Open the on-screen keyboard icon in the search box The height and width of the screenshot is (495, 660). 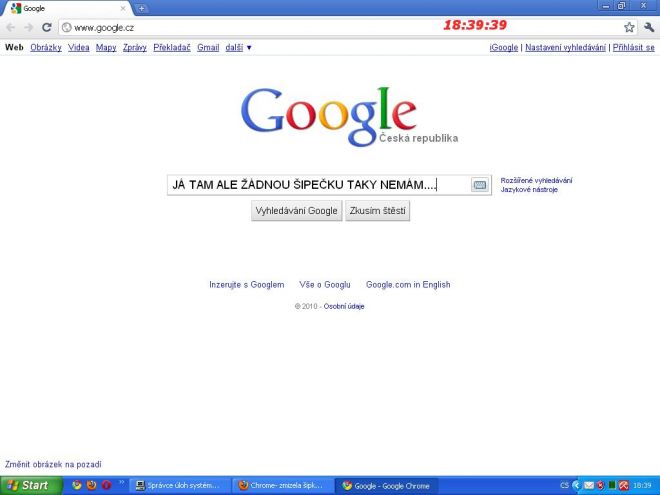tap(479, 185)
